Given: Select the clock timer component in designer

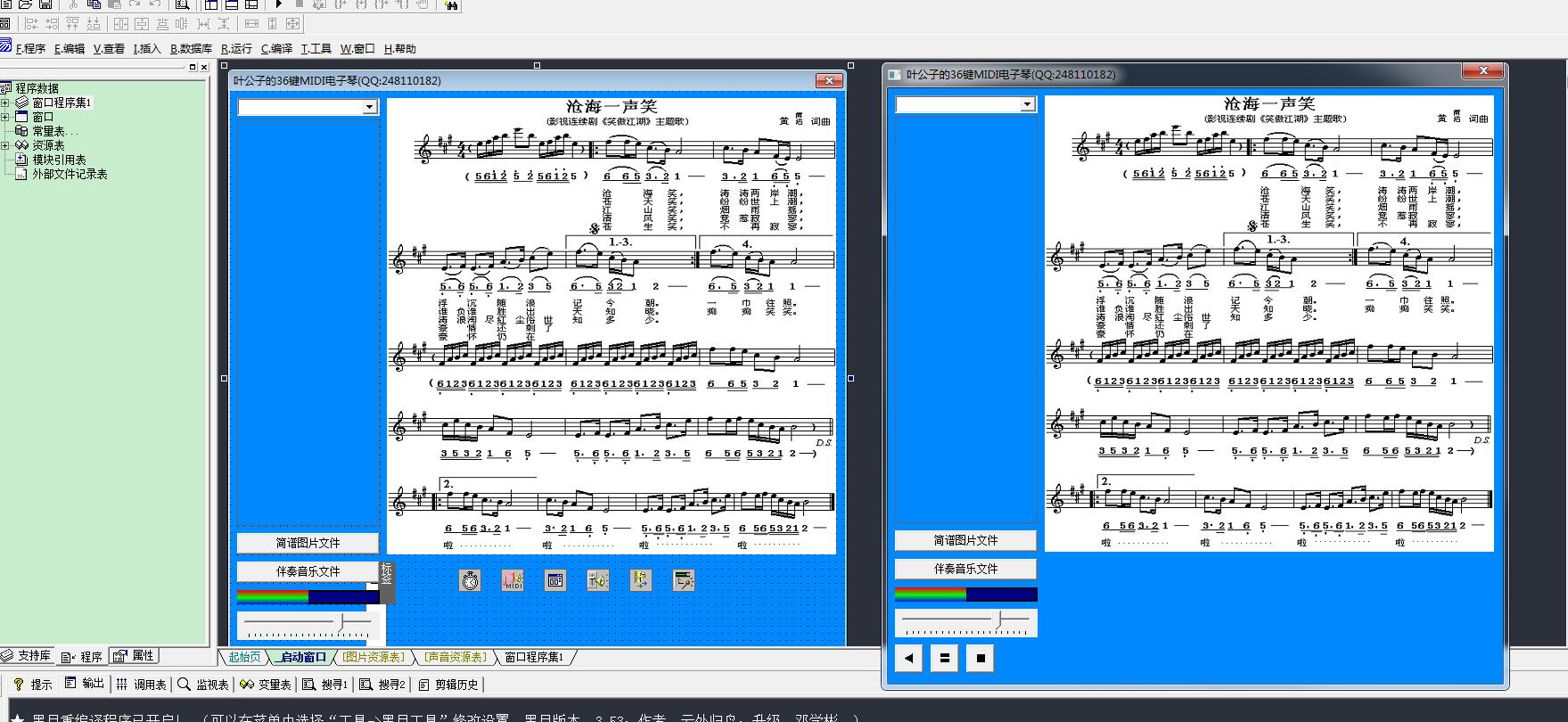Looking at the screenshot, I should pyautogui.click(x=470, y=581).
